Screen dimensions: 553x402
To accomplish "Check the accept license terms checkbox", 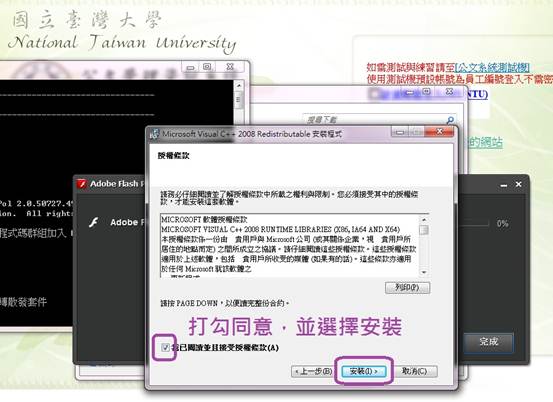I will coord(165,348).
